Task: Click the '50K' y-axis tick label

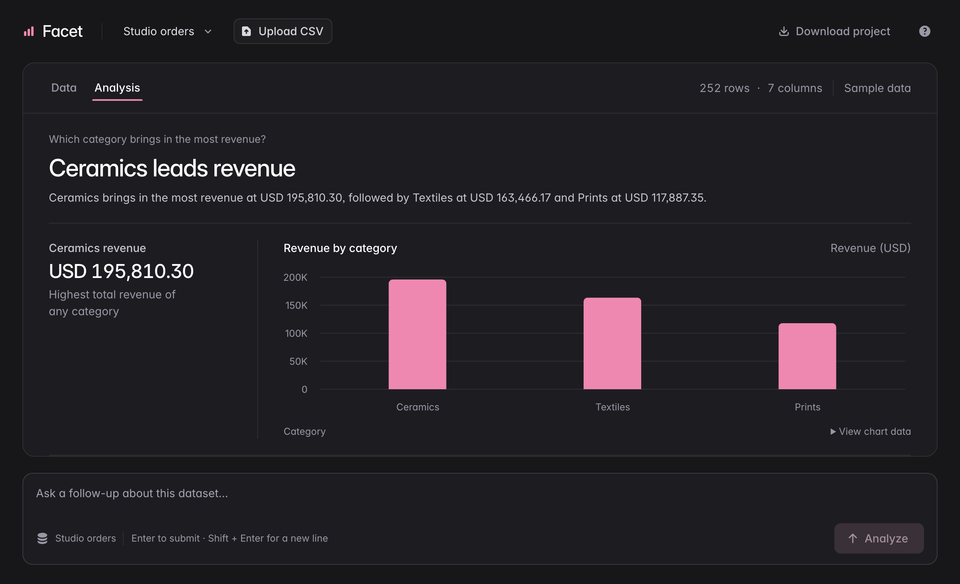Action: 298,362
